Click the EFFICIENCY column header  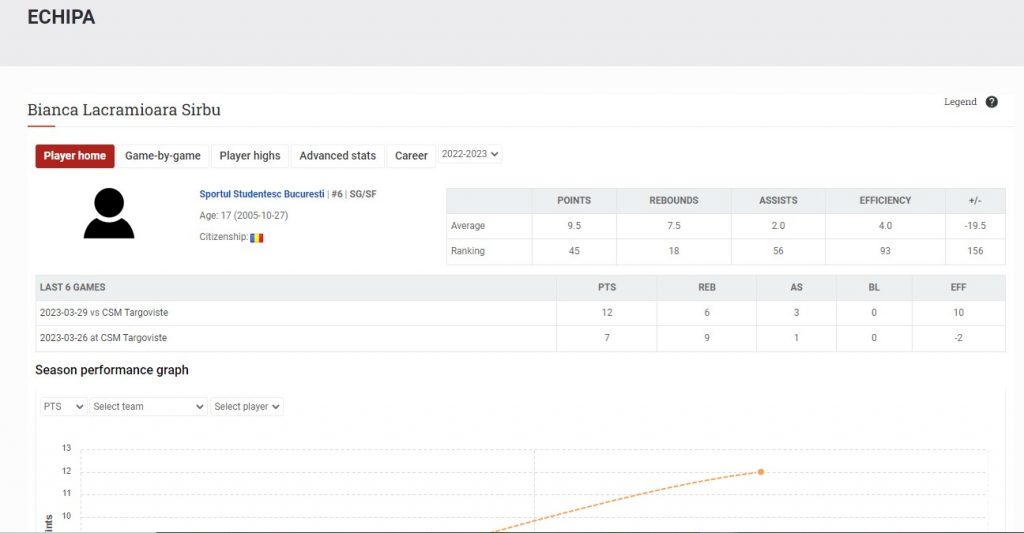[x=885, y=201]
